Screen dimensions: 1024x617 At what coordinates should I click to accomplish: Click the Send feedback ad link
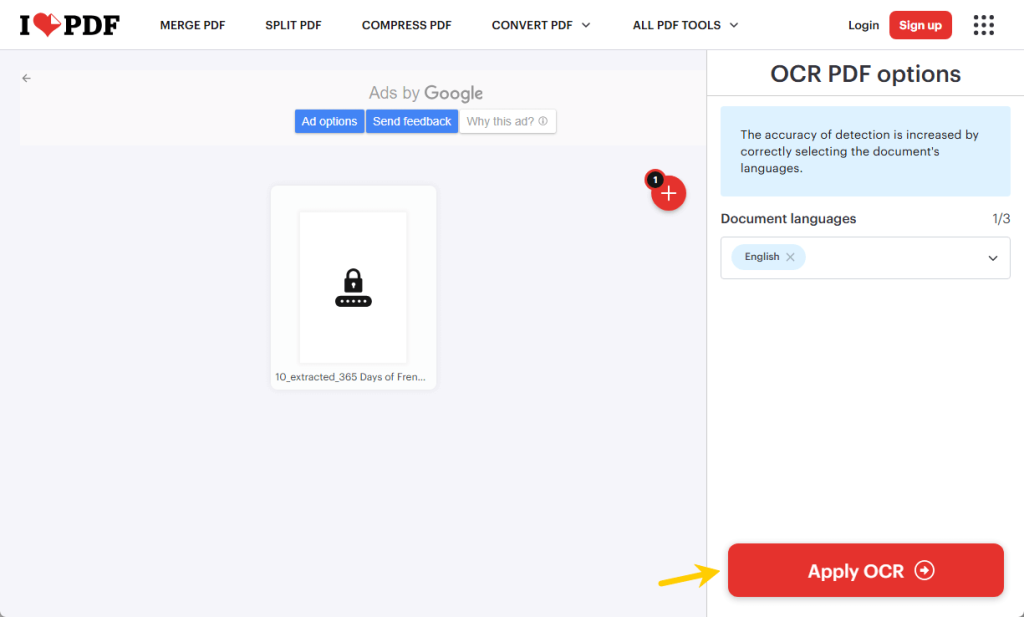click(x=411, y=121)
